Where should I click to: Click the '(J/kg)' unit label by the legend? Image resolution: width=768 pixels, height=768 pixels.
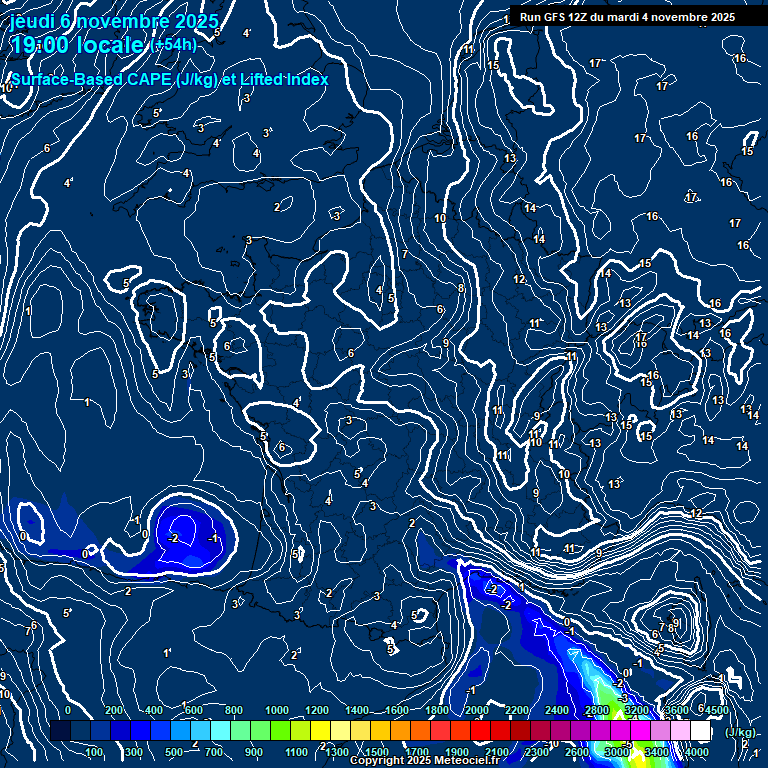pyautogui.click(x=740, y=732)
